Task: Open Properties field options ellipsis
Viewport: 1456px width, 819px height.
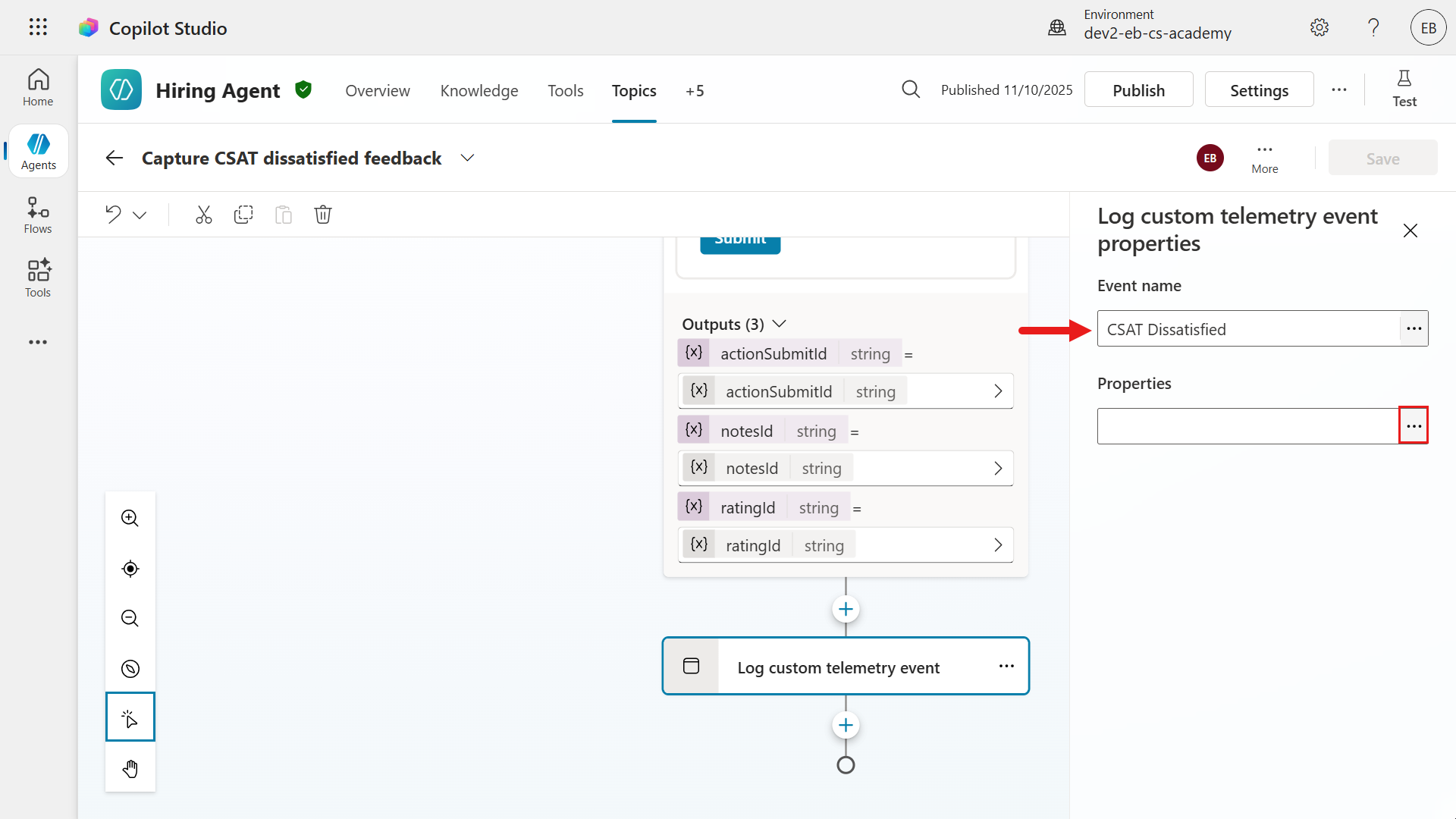Action: pyautogui.click(x=1414, y=425)
